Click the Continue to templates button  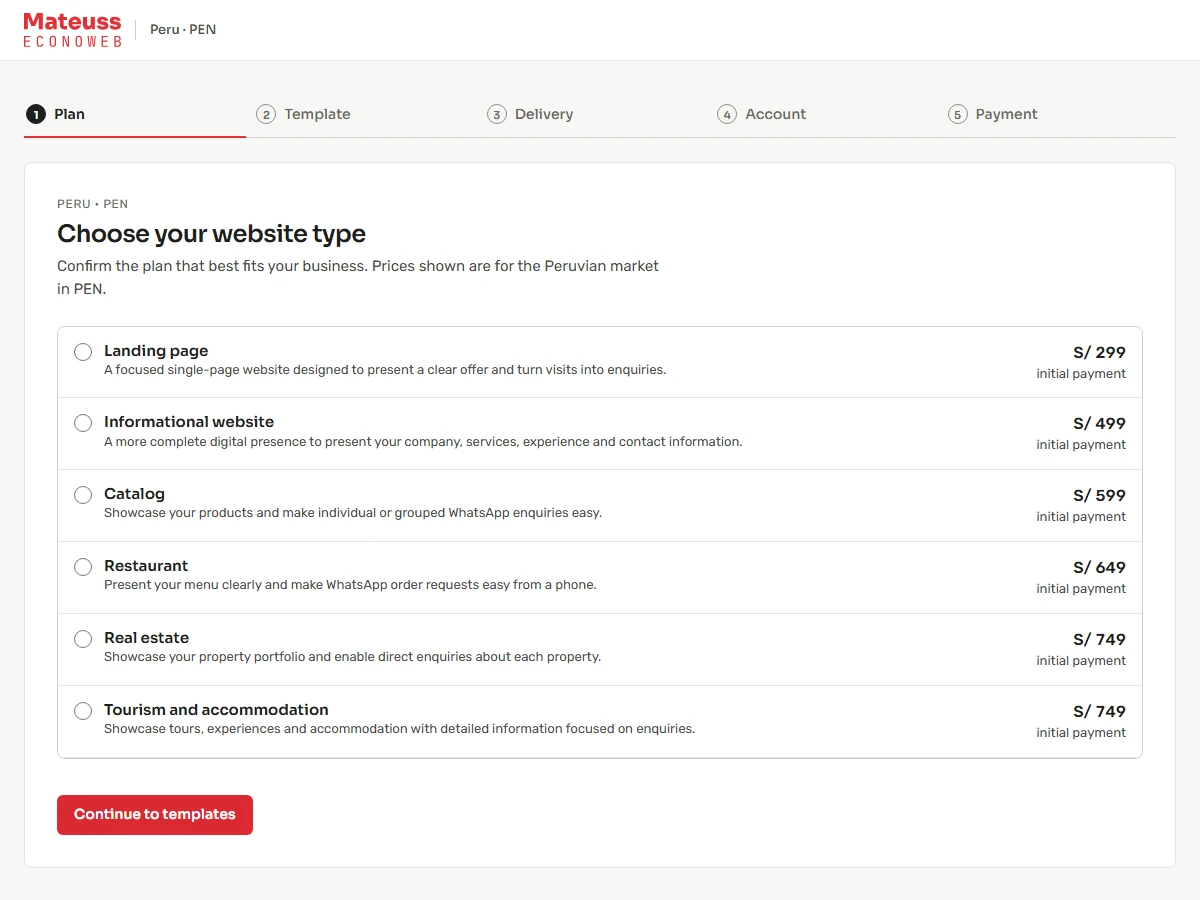point(155,814)
